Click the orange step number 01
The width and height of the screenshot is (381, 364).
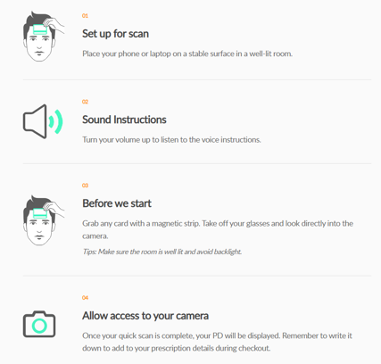(85, 16)
